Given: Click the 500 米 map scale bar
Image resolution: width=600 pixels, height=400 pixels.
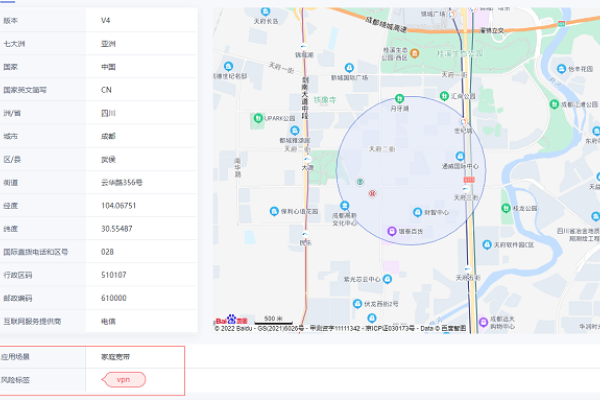Looking at the screenshot, I should tap(274, 320).
